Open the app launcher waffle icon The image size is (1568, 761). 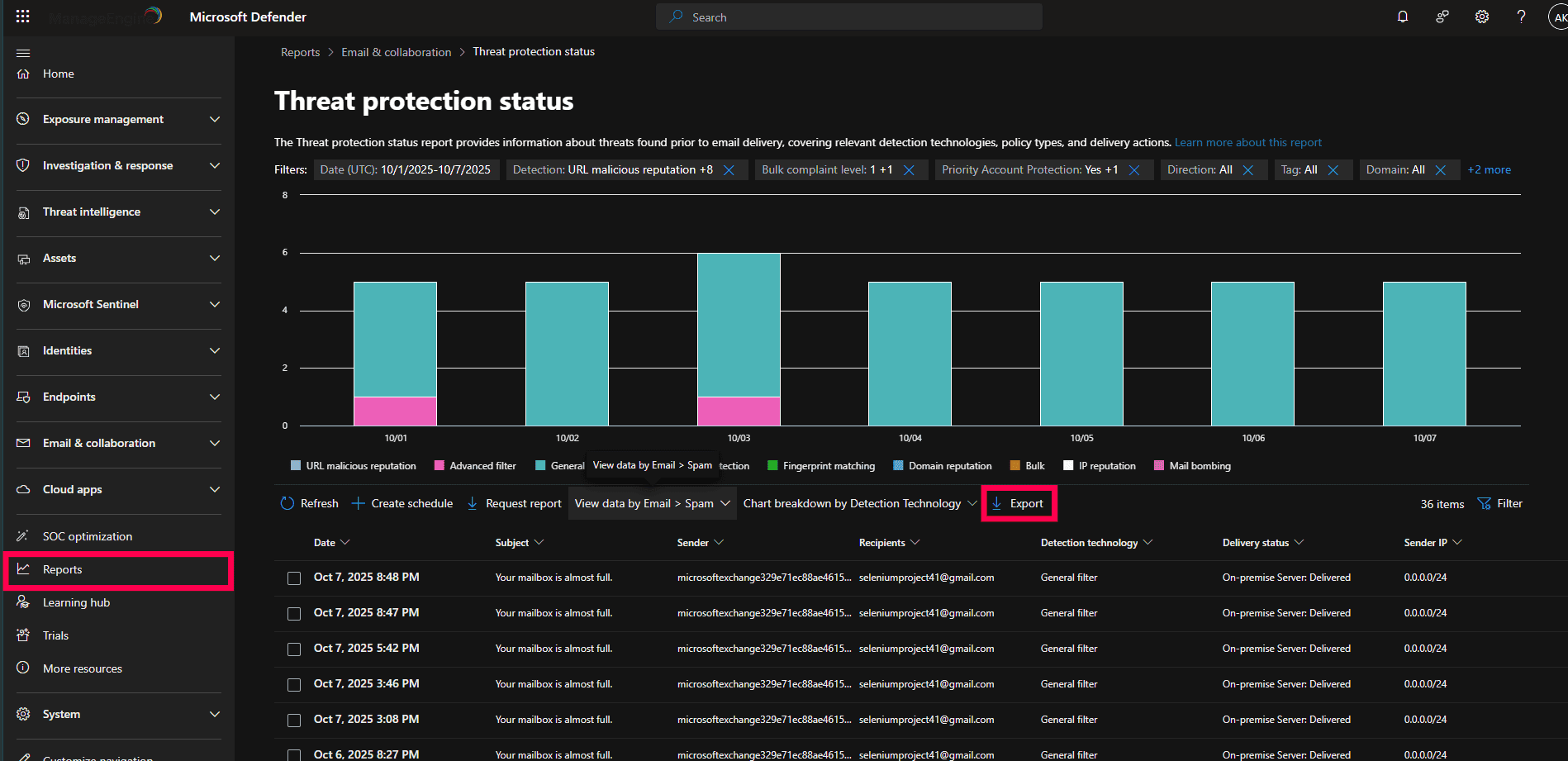(22, 17)
